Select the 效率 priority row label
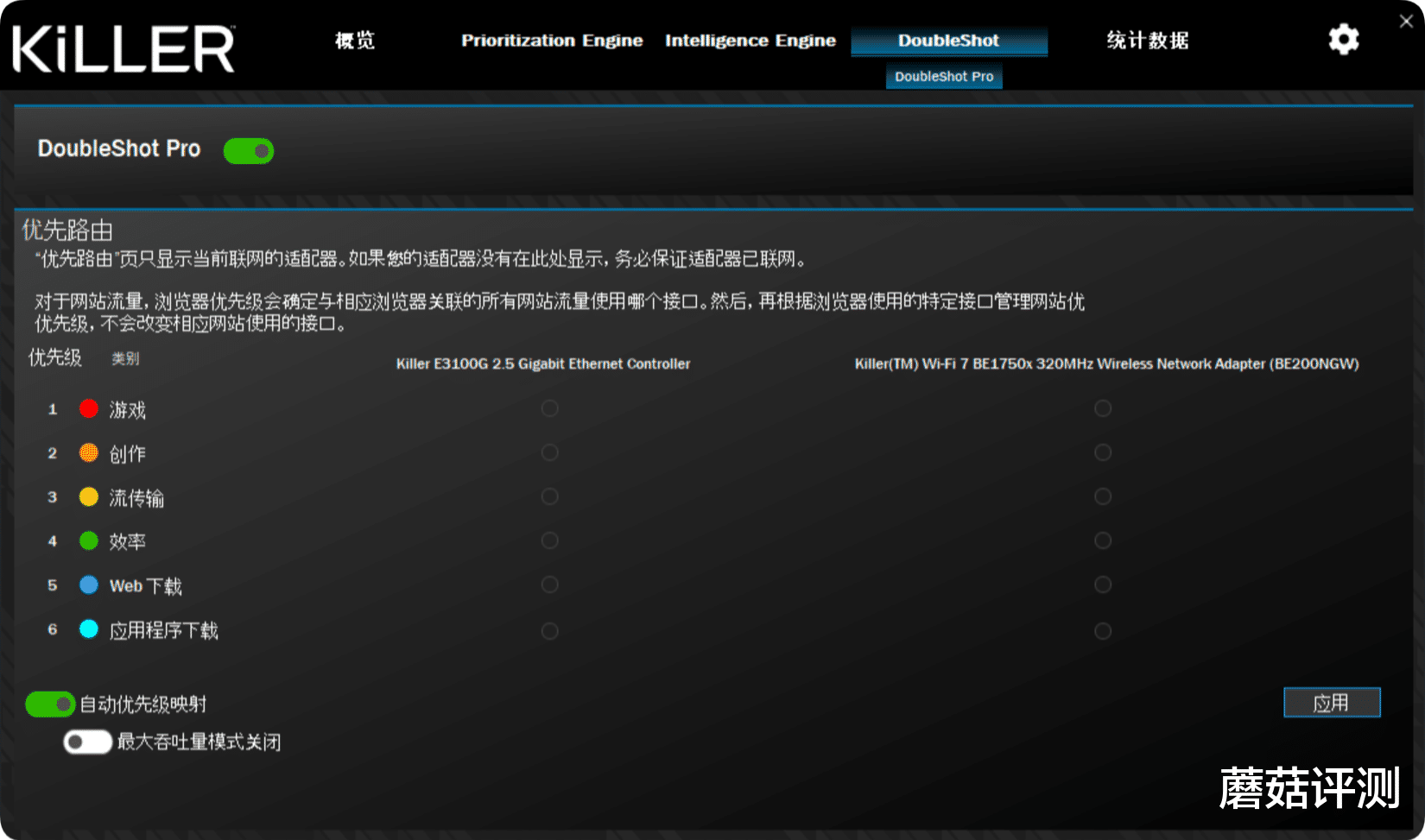The width and height of the screenshot is (1425, 840). [128, 542]
